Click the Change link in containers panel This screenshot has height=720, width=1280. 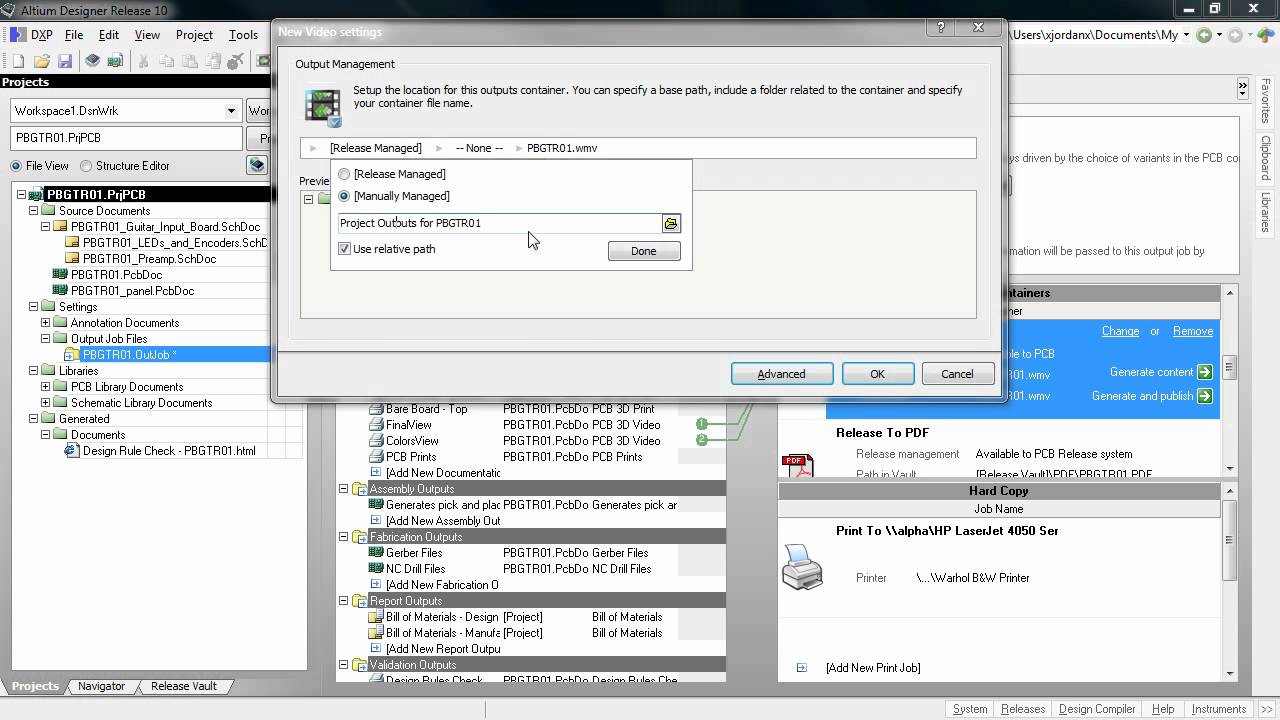click(1120, 331)
